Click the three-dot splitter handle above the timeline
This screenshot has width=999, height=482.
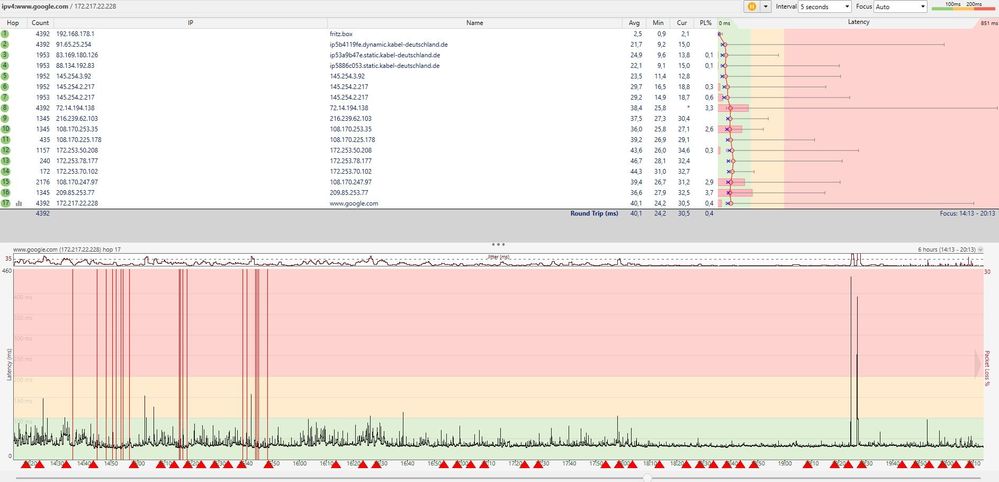(499, 244)
